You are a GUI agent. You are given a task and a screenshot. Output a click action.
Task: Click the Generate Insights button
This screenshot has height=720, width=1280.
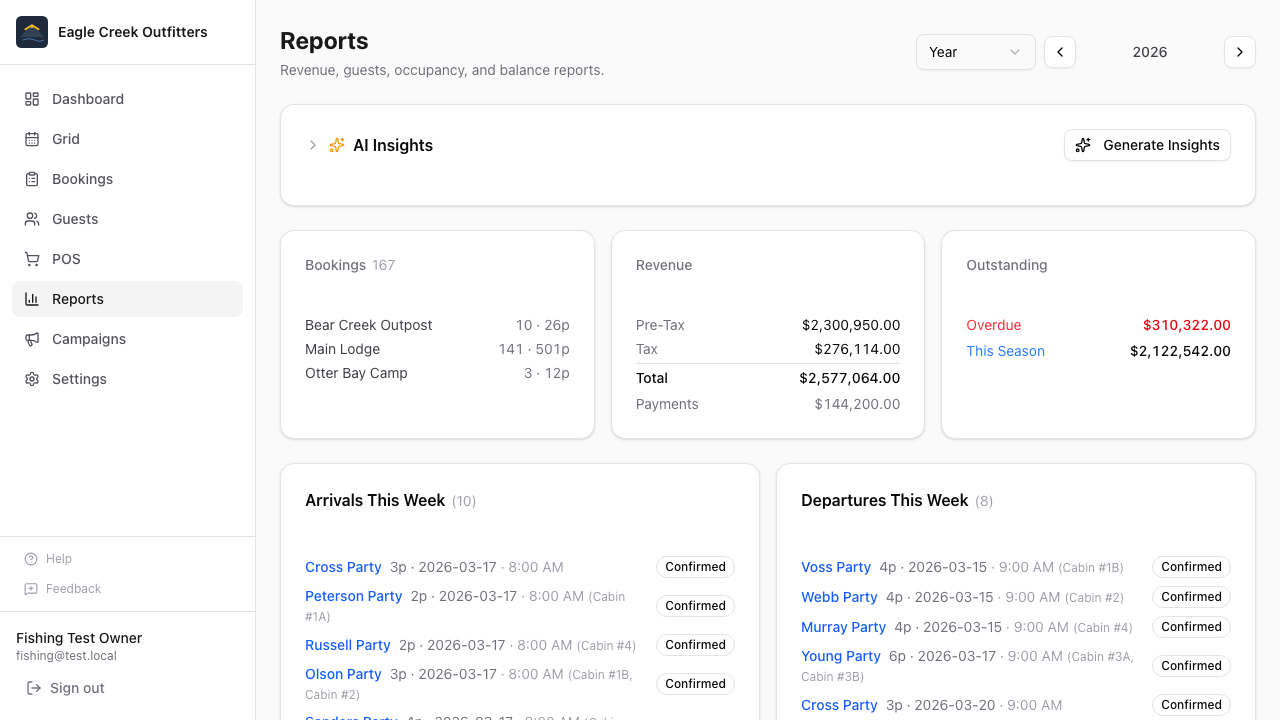1147,145
